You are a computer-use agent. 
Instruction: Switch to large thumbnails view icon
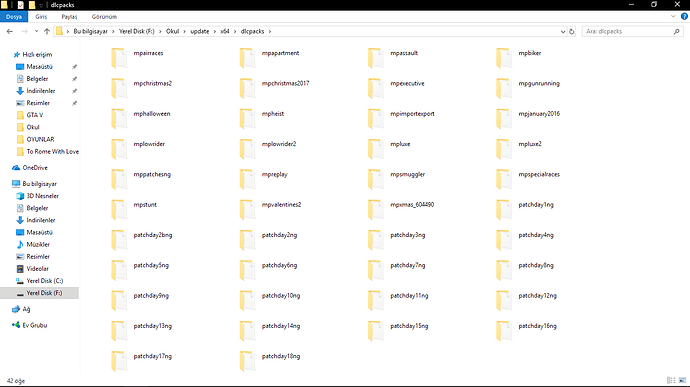[683, 380]
